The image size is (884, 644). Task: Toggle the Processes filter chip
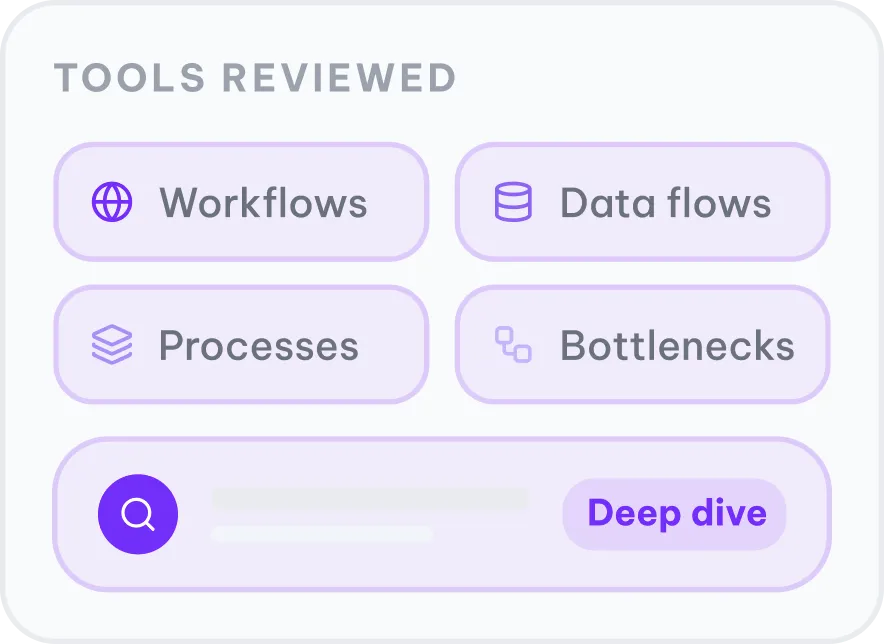(x=240, y=345)
